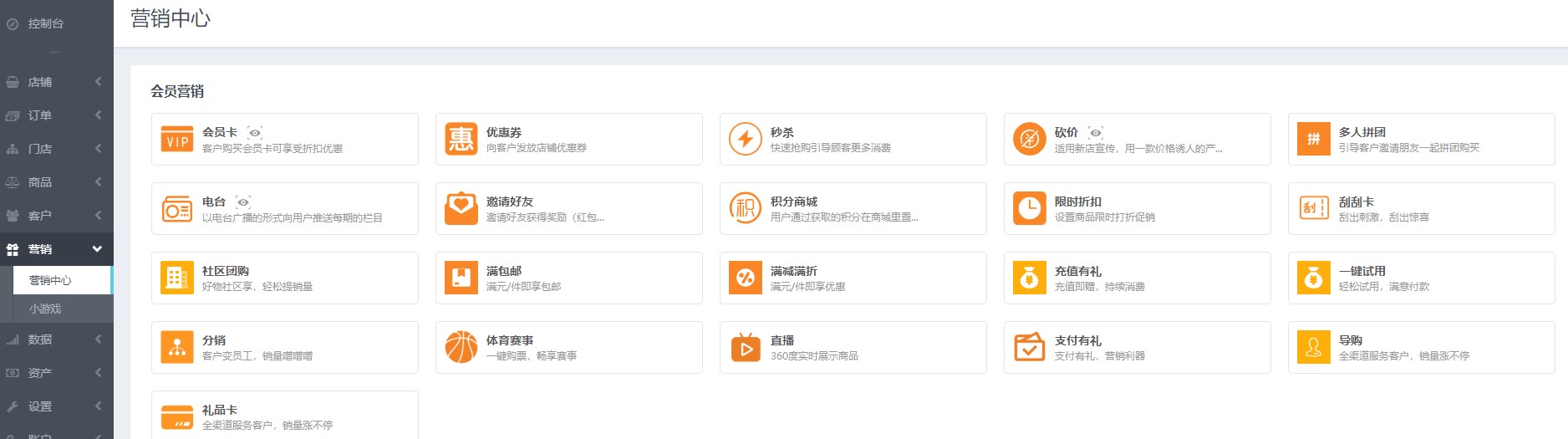The height and width of the screenshot is (439, 1568).
Task: Click the 限时折扣 clock icon
Action: (x=1030, y=208)
